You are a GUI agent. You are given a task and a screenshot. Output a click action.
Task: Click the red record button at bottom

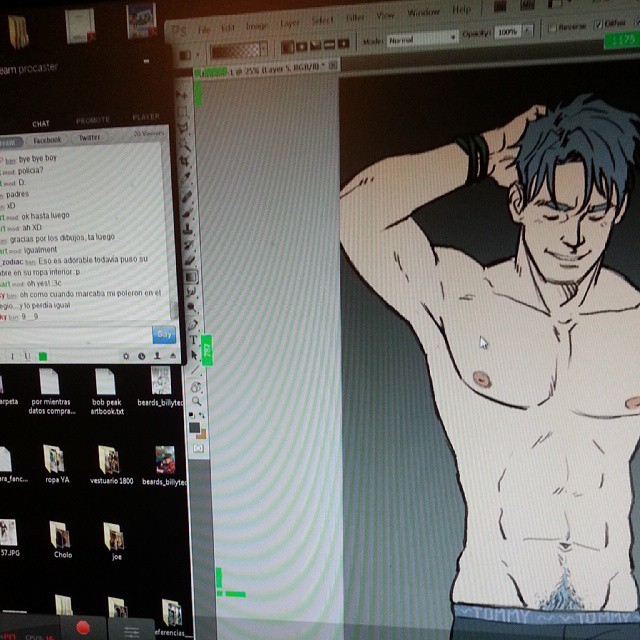pos(83,627)
